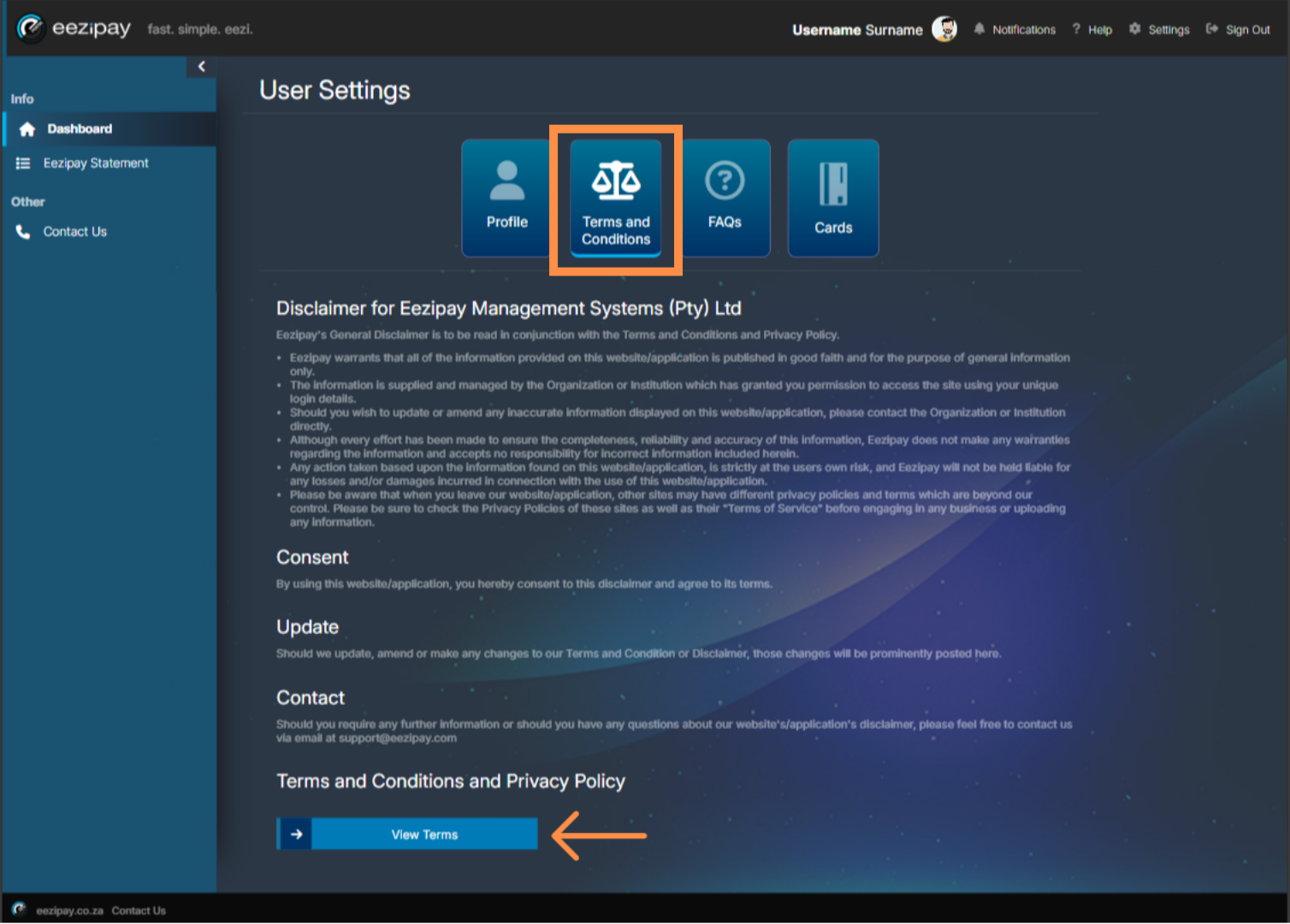Go to Dashboard in the sidebar
The height and width of the screenshot is (924, 1290).
(109, 129)
